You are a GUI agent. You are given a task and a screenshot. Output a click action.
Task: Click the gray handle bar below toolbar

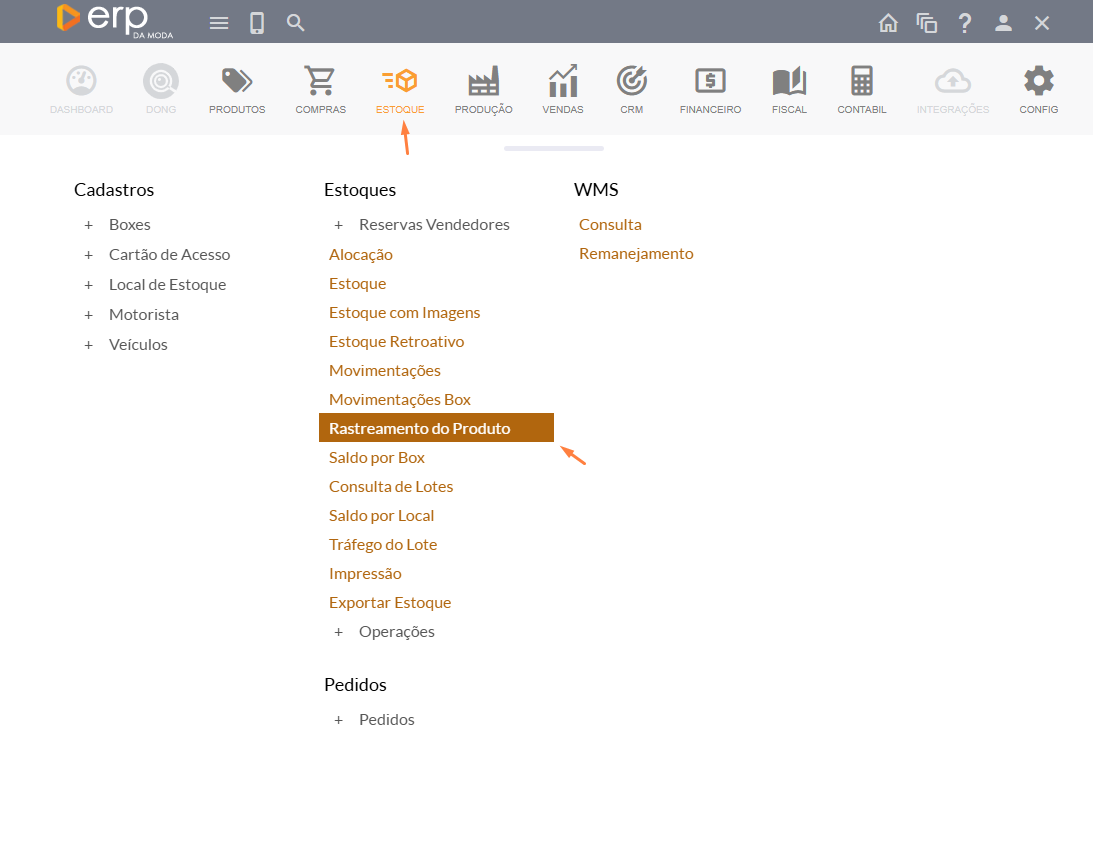point(553,148)
